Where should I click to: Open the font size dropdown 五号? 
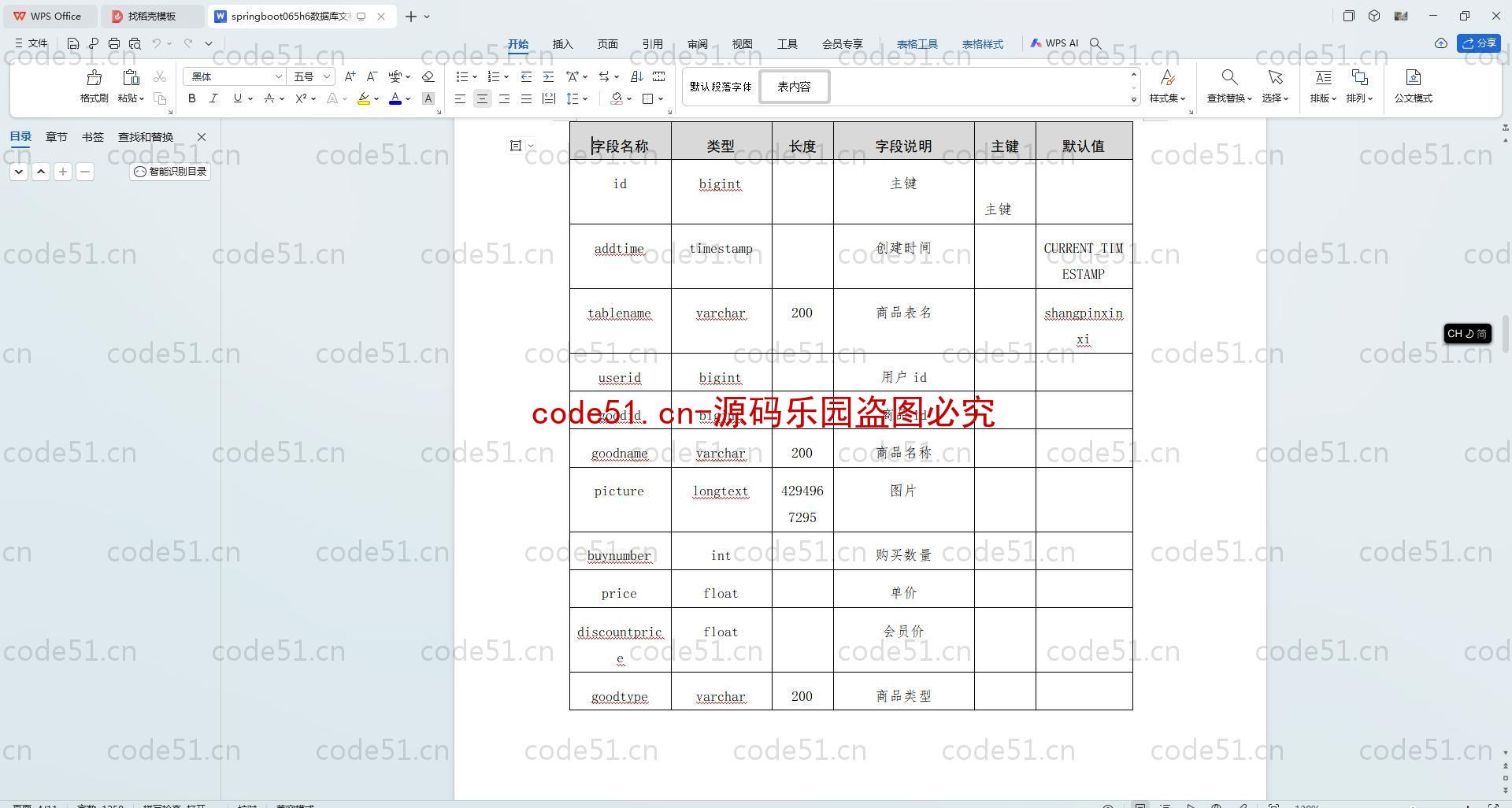pos(326,76)
